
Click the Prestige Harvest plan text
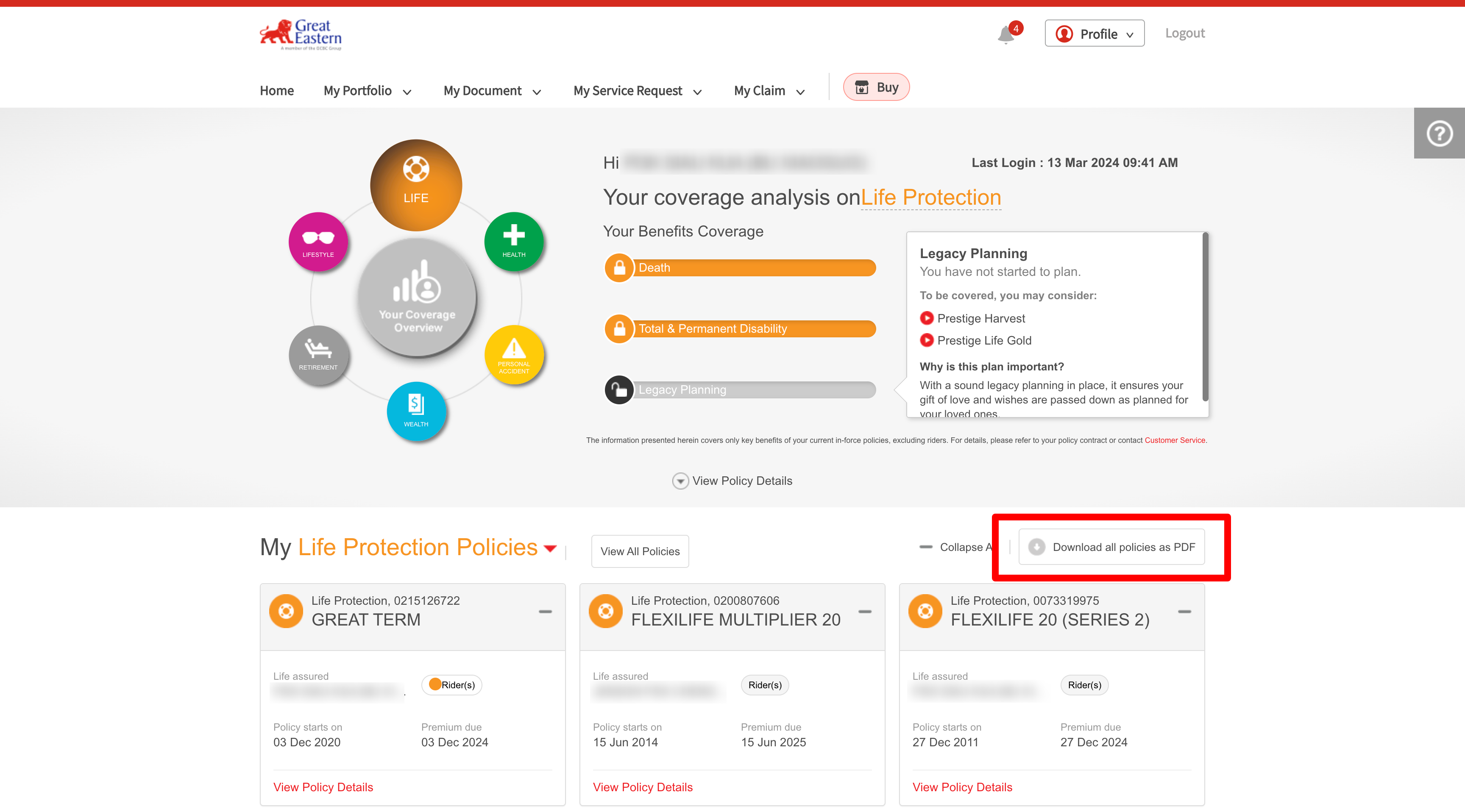coord(981,318)
